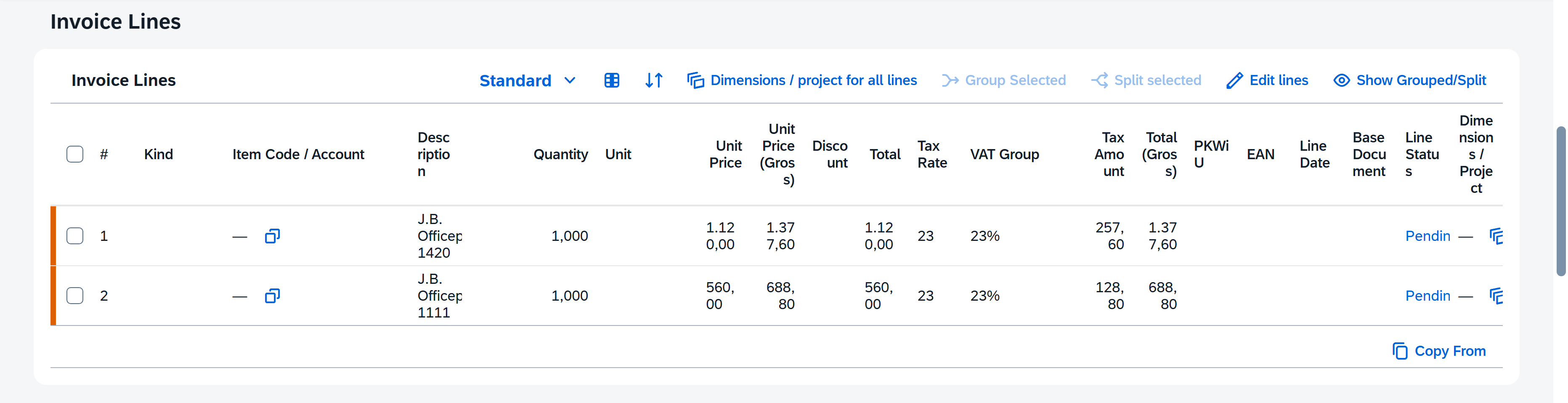Click the Tax Amount column header
Image resolution: width=1568 pixels, height=403 pixels.
click(1110, 154)
